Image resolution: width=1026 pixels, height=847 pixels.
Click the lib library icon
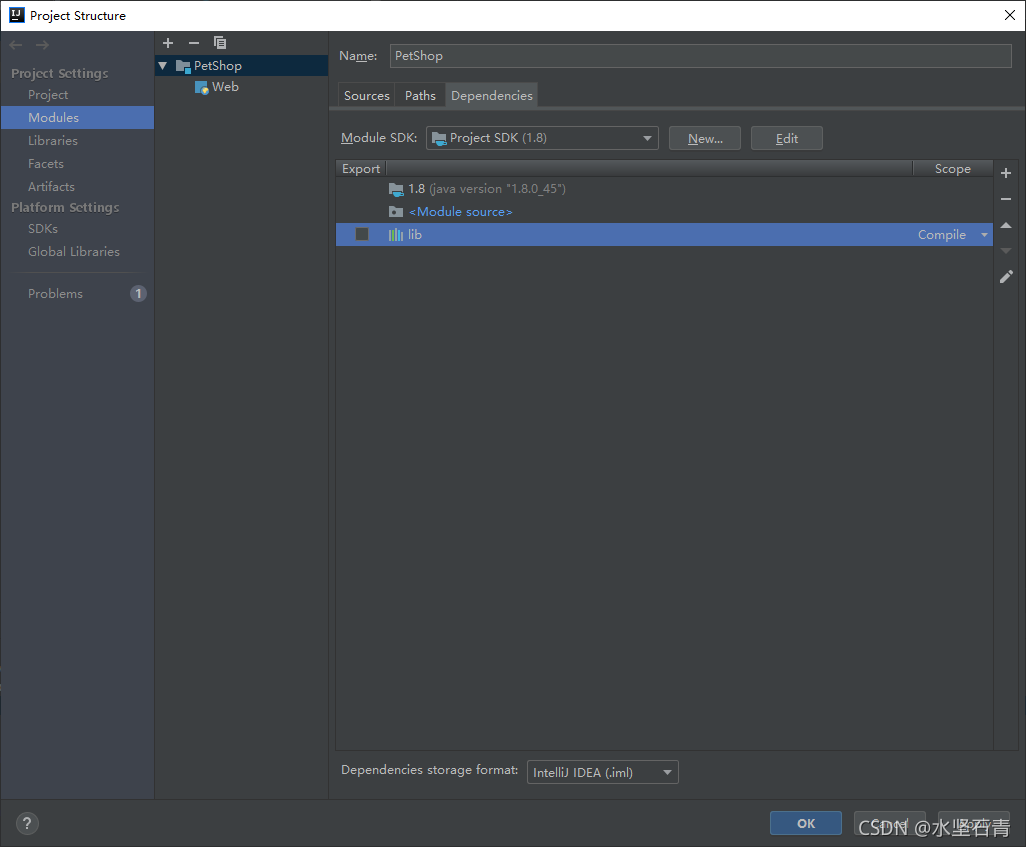point(396,235)
